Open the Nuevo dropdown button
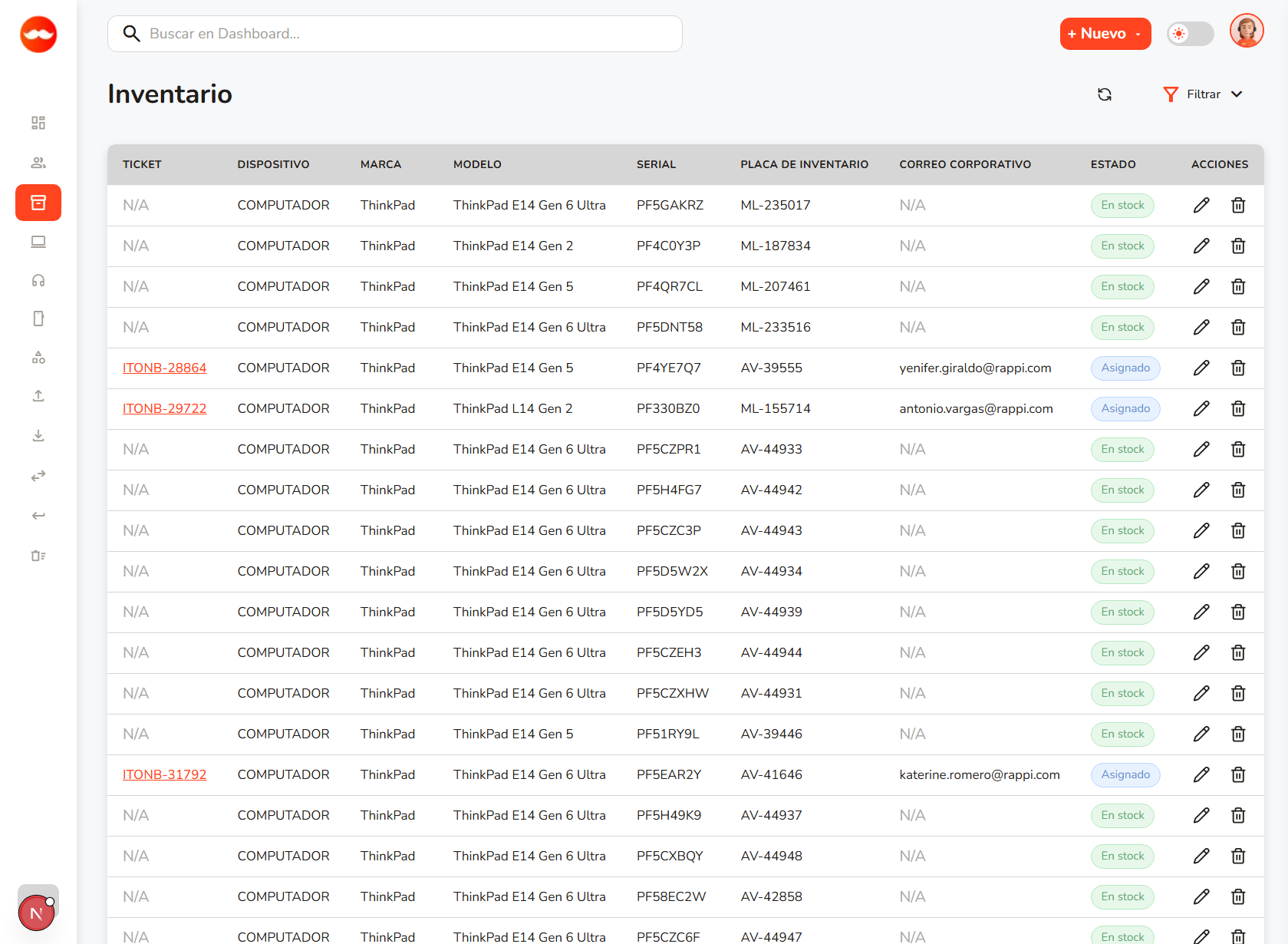 pyautogui.click(x=1105, y=34)
